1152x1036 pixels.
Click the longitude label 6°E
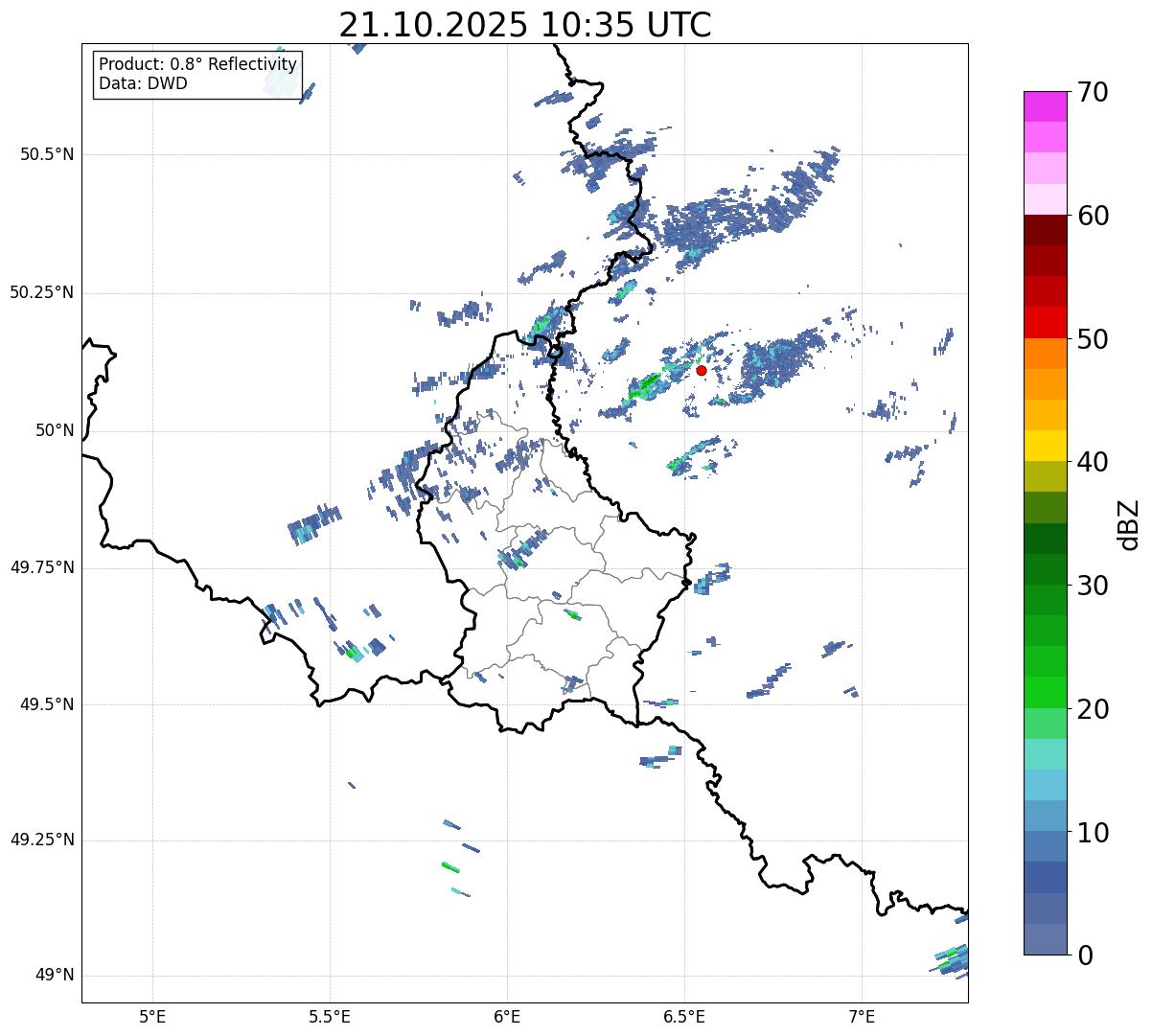point(507,1016)
